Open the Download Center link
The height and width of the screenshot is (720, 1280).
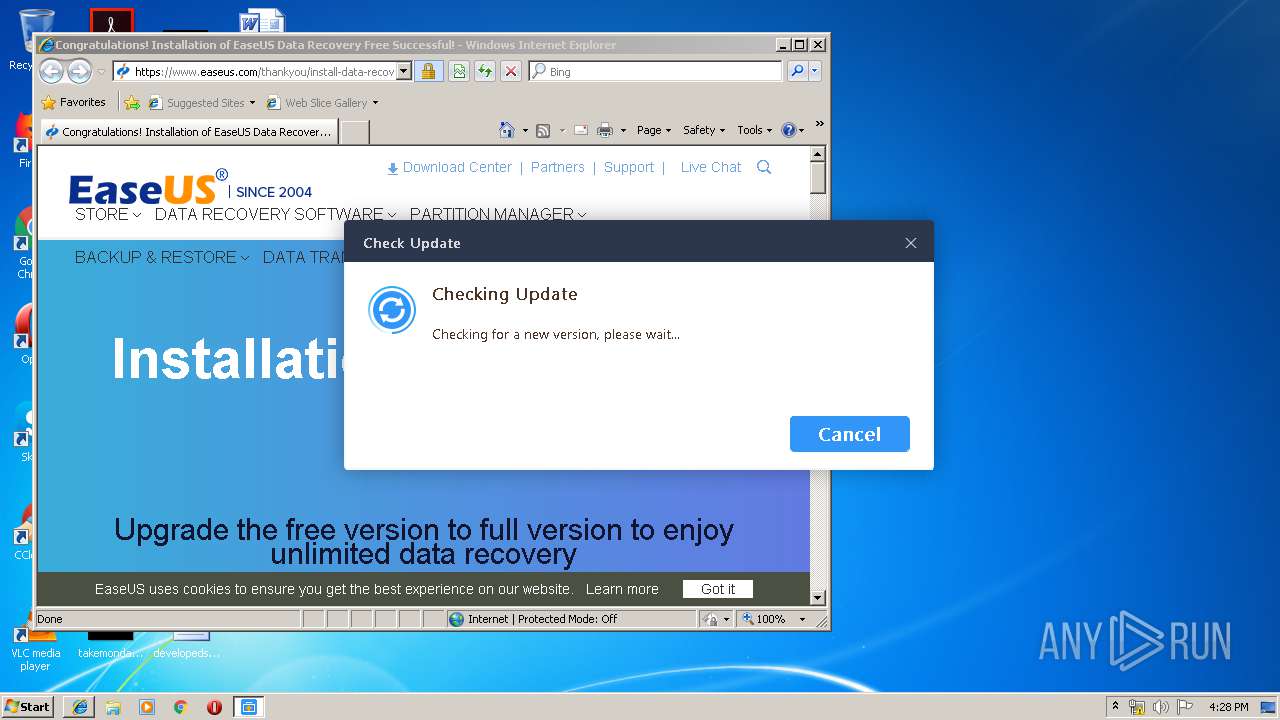pos(449,167)
